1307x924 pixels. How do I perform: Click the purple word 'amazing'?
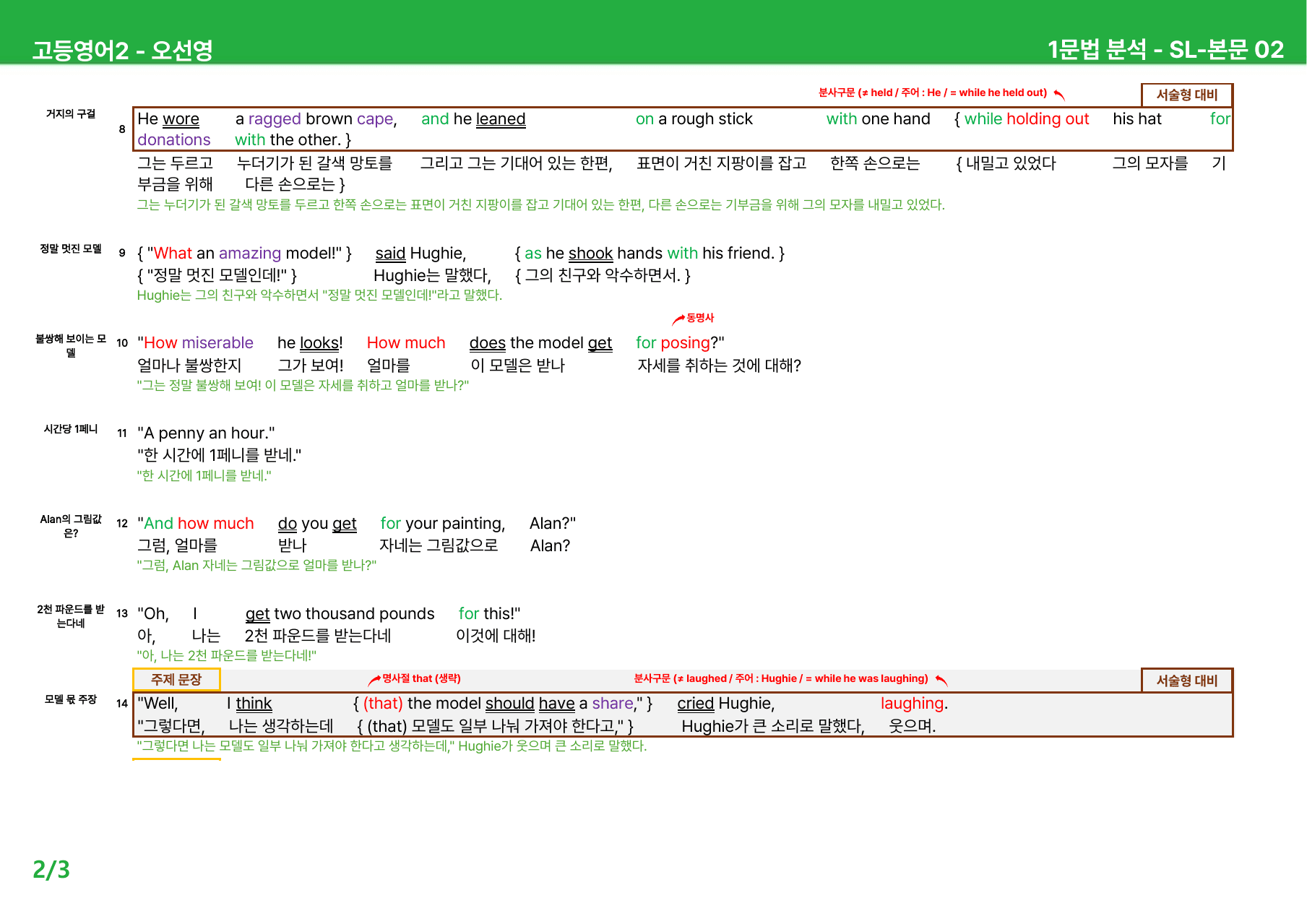point(250,254)
